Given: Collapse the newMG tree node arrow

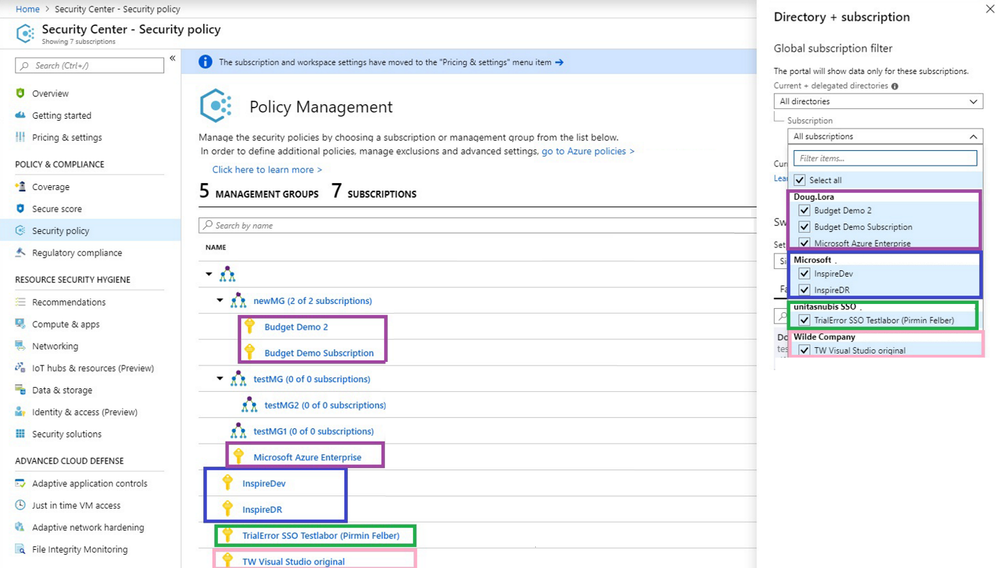Looking at the screenshot, I should pos(220,300).
